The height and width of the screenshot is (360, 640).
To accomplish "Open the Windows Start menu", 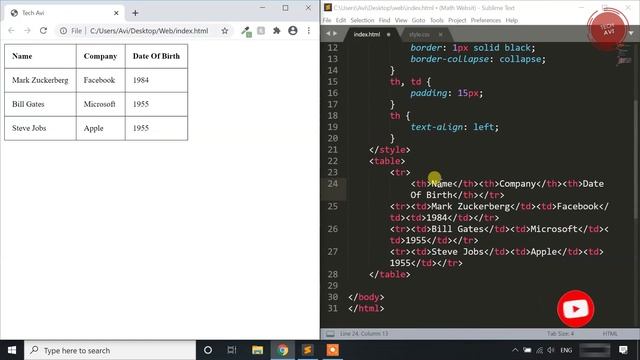I will click(12, 350).
